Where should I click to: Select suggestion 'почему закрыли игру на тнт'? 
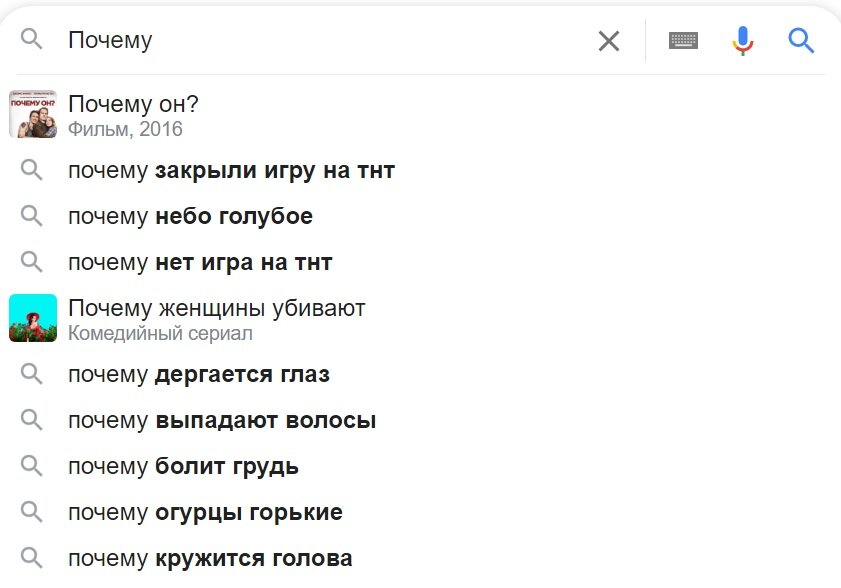tap(231, 171)
